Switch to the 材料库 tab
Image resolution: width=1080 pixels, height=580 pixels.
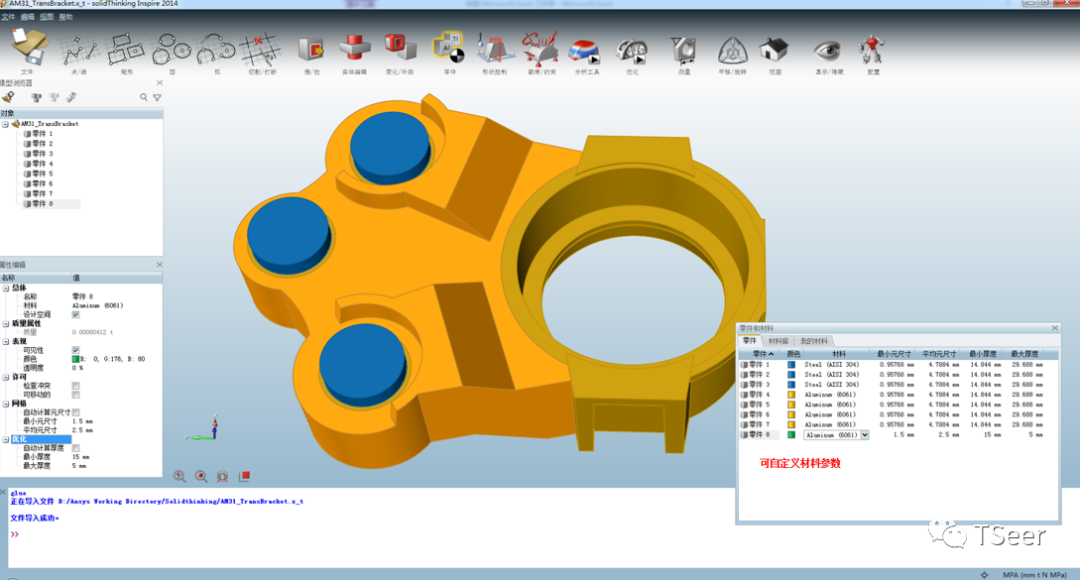click(x=778, y=341)
